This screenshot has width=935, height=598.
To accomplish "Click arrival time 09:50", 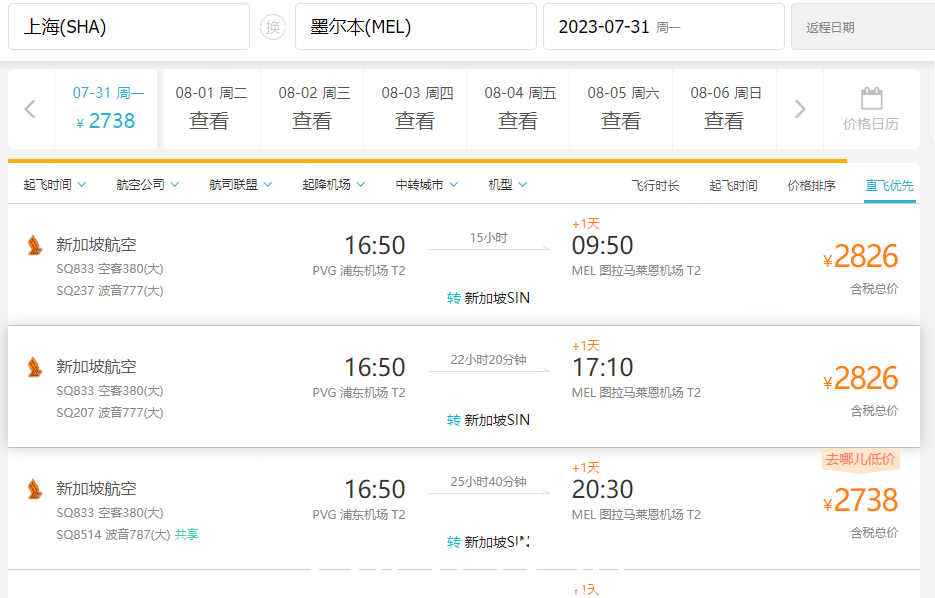I will click(x=602, y=246).
